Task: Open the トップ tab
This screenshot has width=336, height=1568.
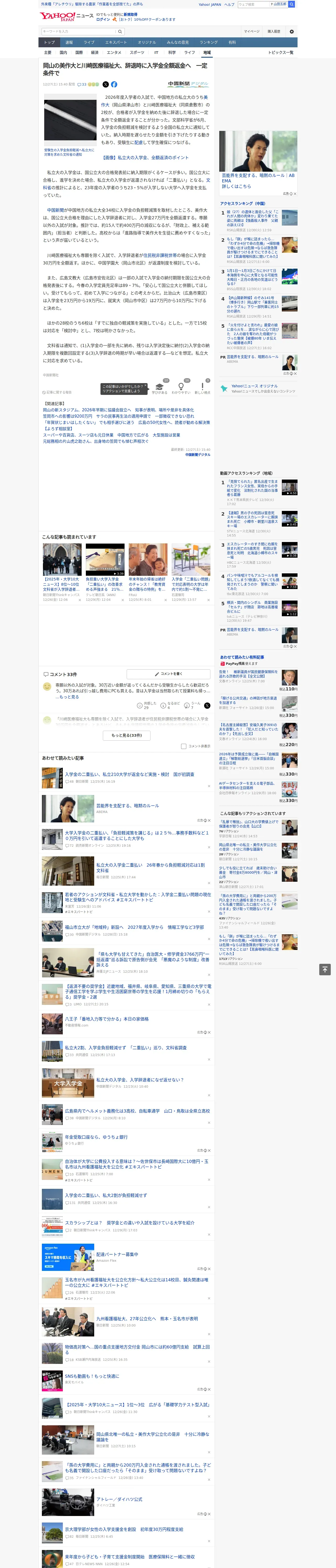Action: (x=49, y=43)
